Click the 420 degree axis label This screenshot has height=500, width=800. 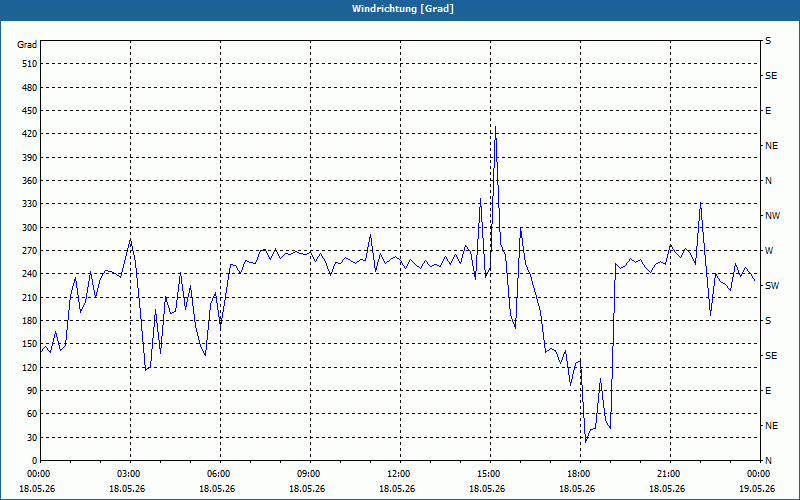(x=30, y=134)
